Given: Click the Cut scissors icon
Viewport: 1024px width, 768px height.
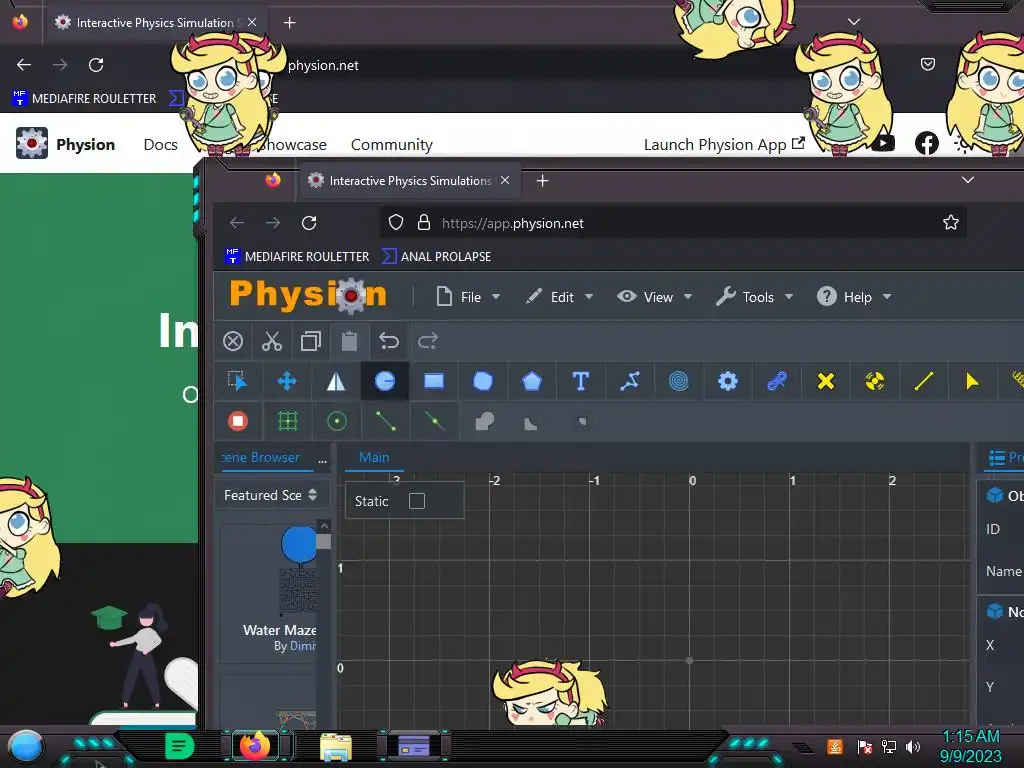Looking at the screenshot, I should pyautogui.click(x=272, y=341).
